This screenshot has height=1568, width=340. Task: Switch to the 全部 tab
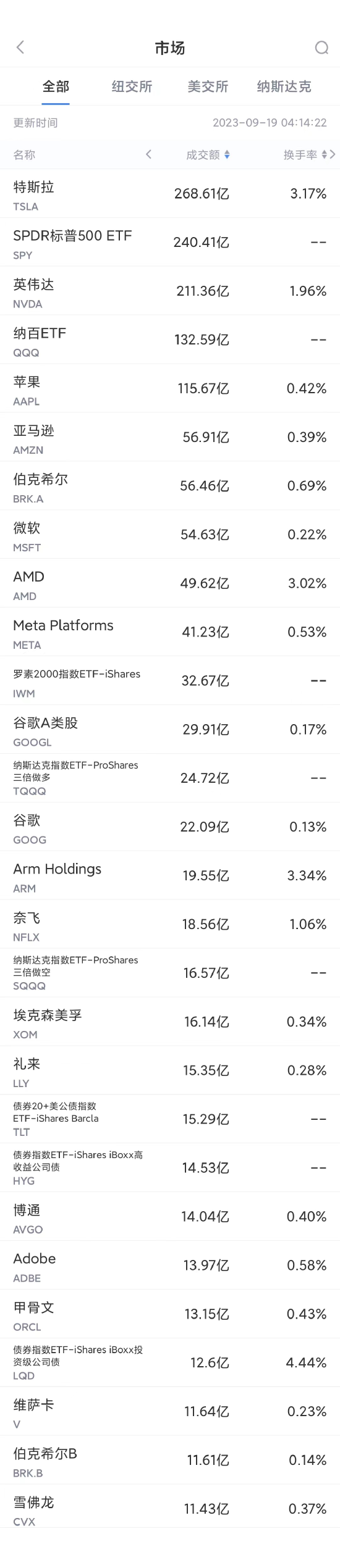tap(56, 86)
